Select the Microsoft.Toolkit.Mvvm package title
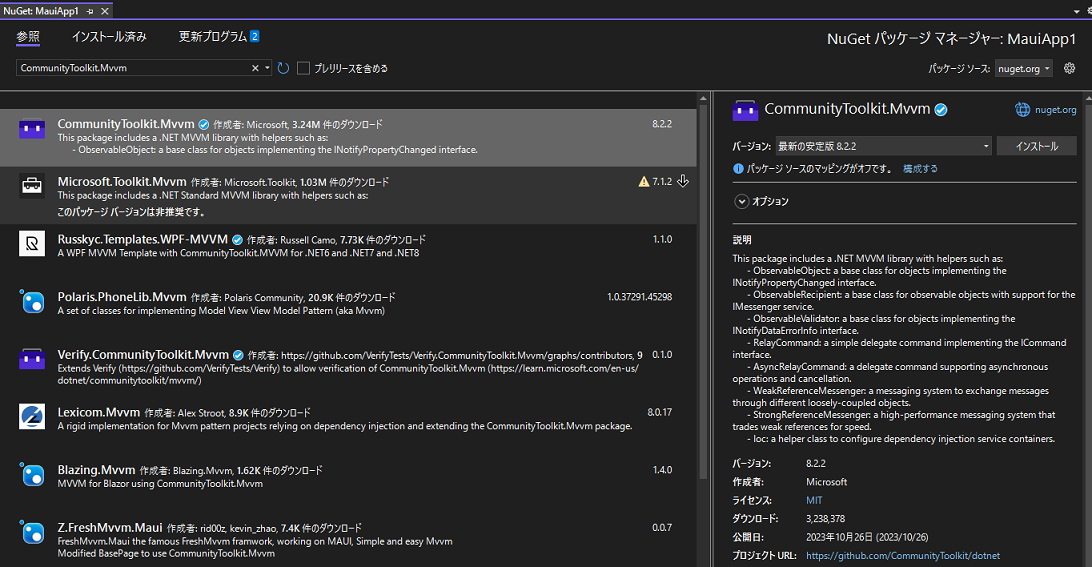This screenshot has width=1092, height=567. (122, 182)
